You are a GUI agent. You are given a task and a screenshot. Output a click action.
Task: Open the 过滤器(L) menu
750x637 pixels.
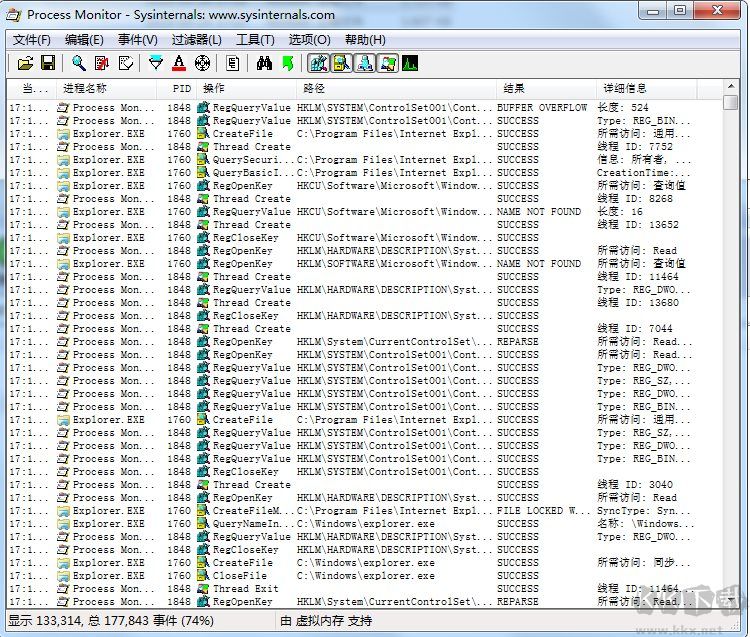(x=196, y=40)
